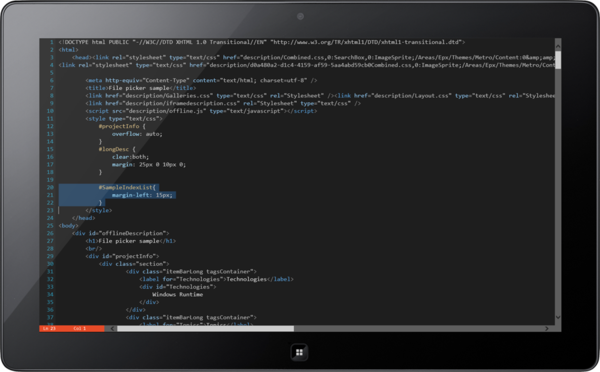Click the 'Windows Runtime' text

pyautogui.click(x=178, y=295)
